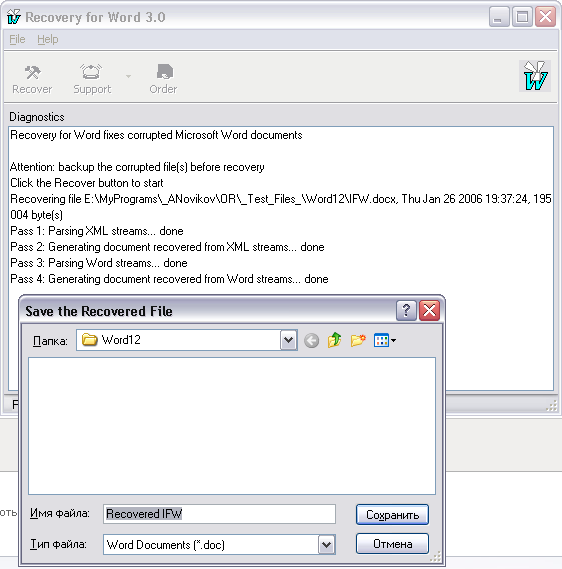Close the Recovery for Word window
The height and width of the screenshot is (569, 562).
coord(545,17)
